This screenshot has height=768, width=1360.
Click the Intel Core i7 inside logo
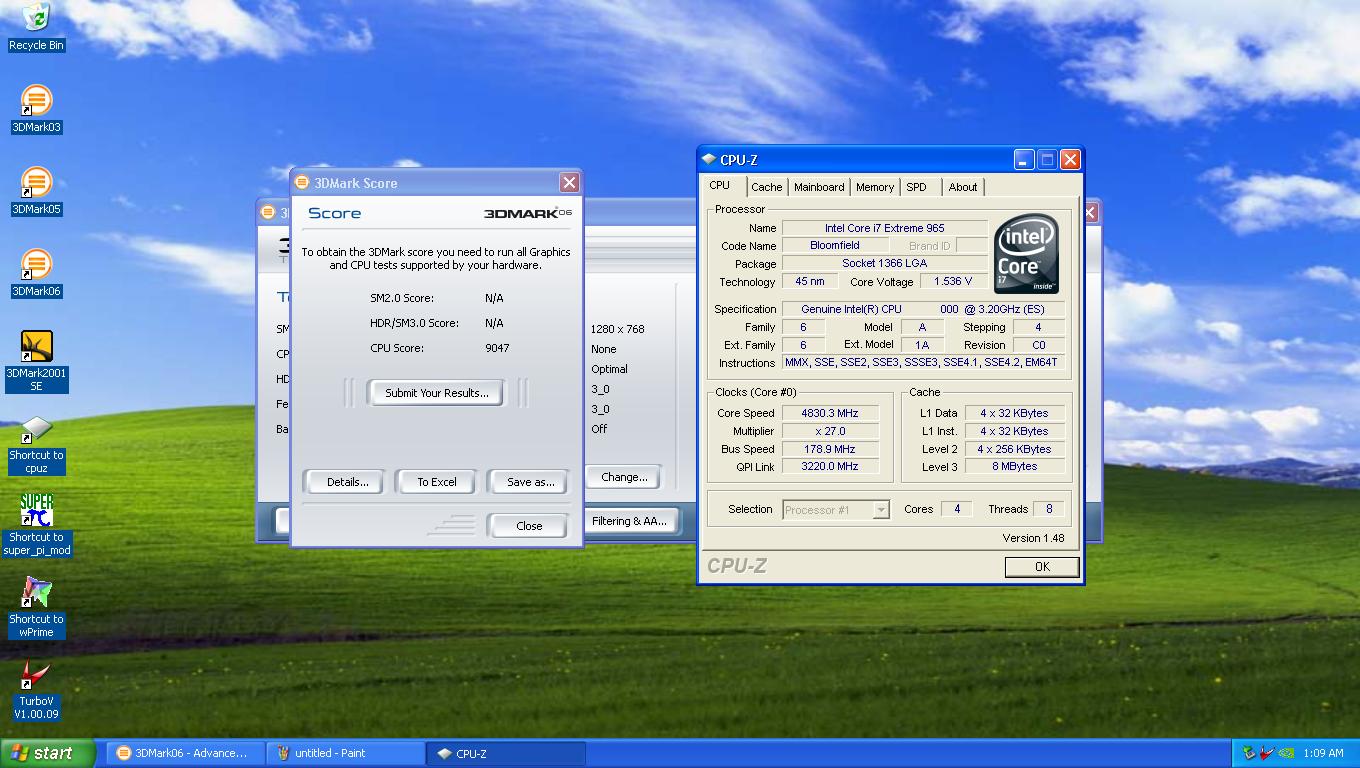1026,255
